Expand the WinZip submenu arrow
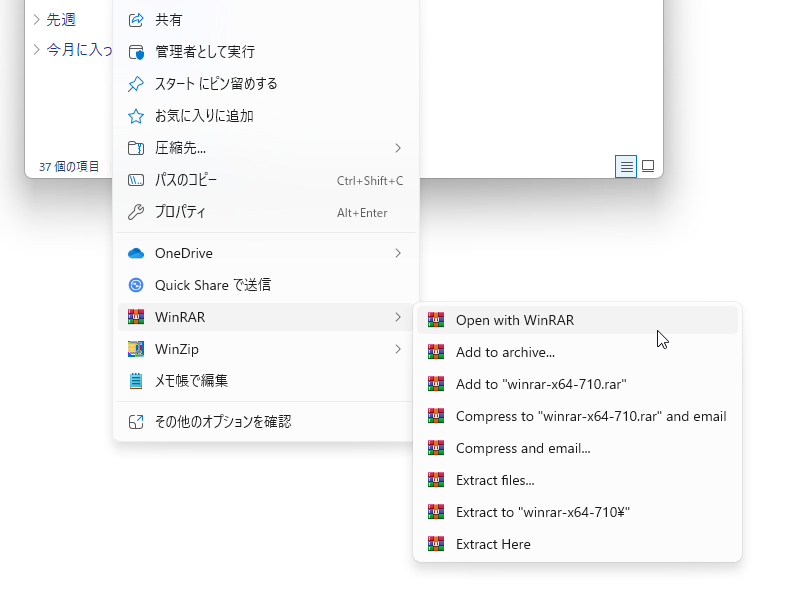The height and width of the screenshot is (600, 800). coord(398,349)
